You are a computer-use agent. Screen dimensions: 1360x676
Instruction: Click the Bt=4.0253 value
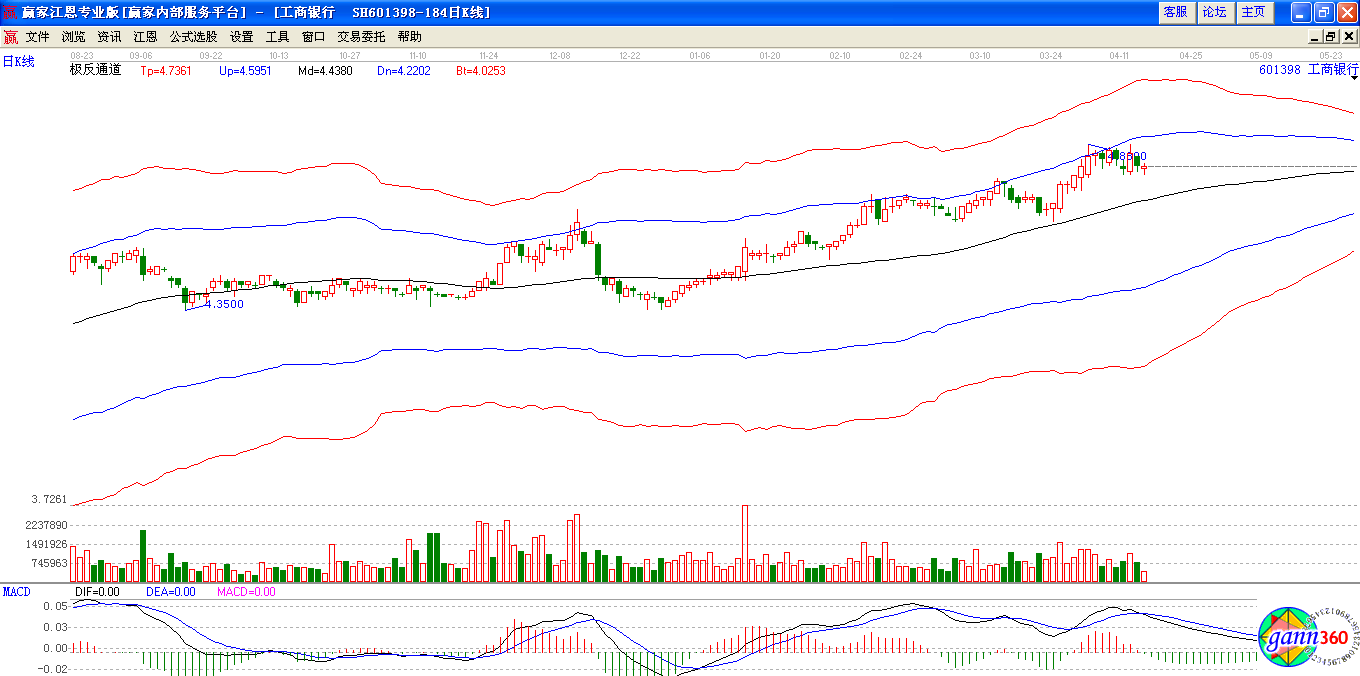(481, 71)
